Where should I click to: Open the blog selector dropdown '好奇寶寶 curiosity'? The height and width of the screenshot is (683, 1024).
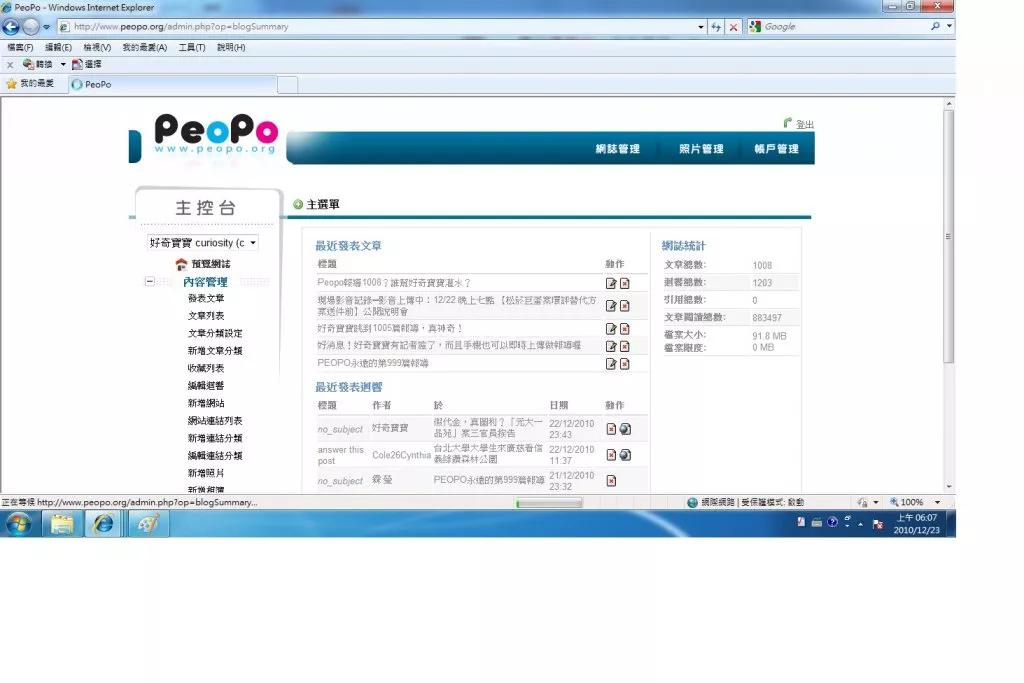point(202,243)
